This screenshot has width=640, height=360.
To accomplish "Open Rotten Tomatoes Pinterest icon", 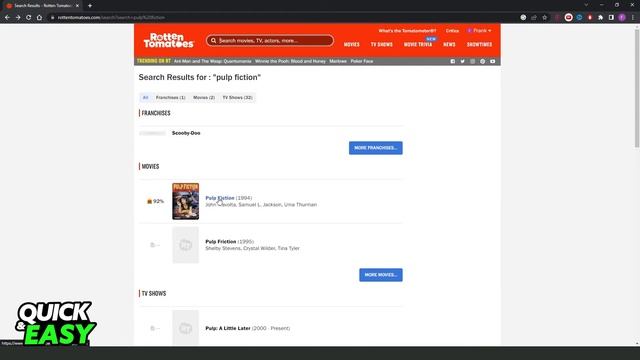I will coord(482,61).
